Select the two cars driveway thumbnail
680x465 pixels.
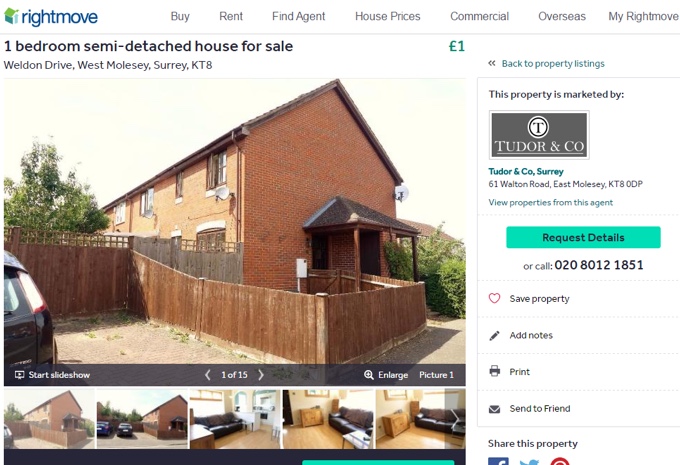click(x=142, y=419)
